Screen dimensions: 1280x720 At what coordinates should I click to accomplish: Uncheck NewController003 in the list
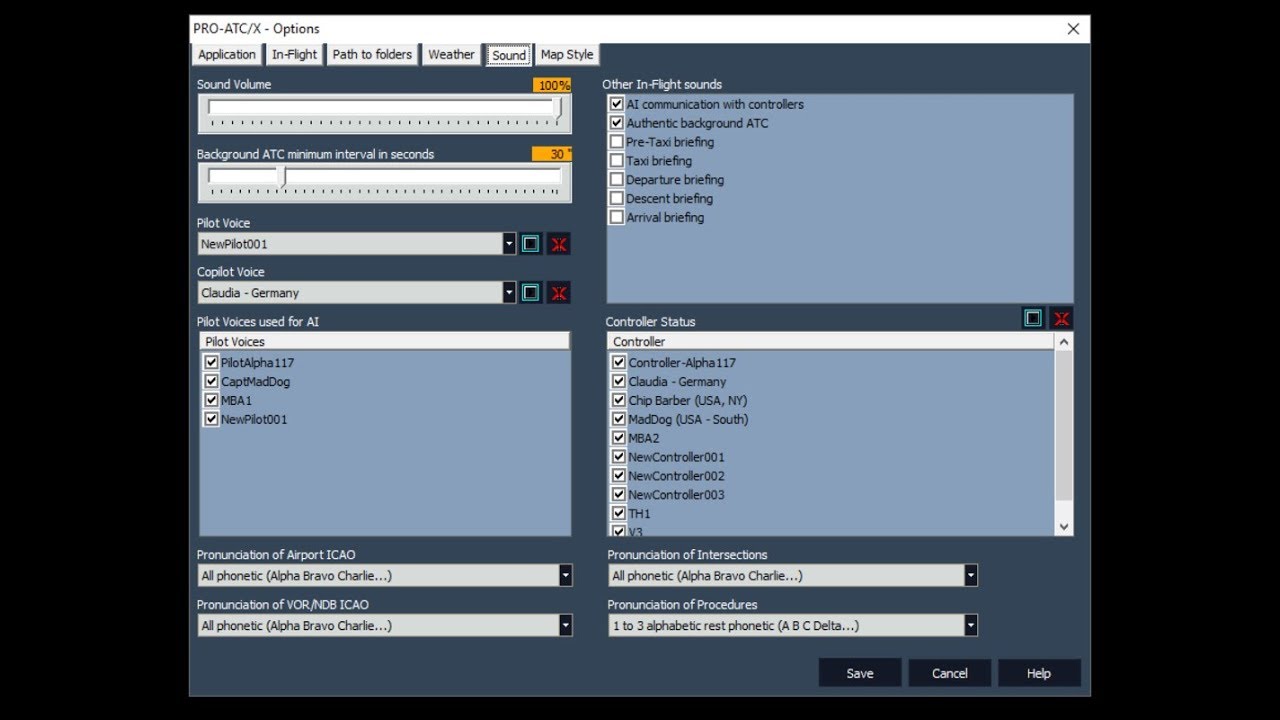point(619,495)
